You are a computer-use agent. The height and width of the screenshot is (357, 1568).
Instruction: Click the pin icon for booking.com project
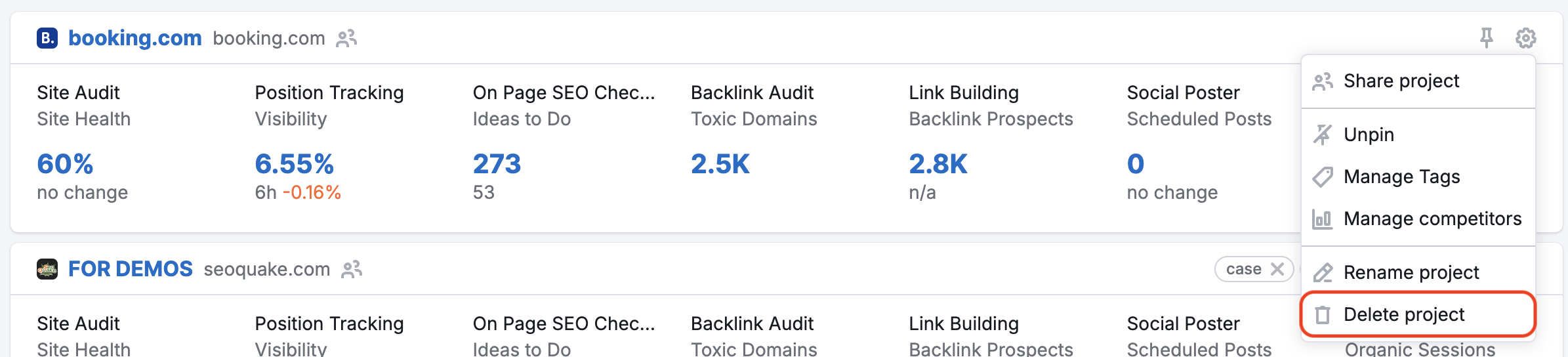coord(1486,38)
